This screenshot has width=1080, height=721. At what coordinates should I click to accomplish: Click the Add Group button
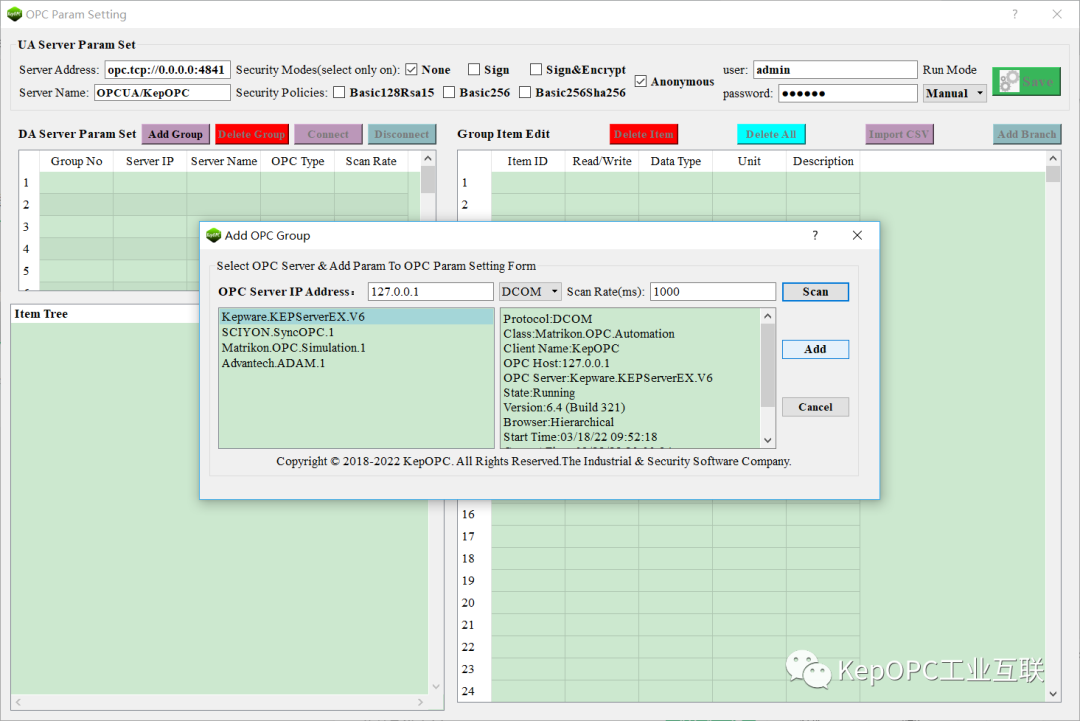pos(176,134)
